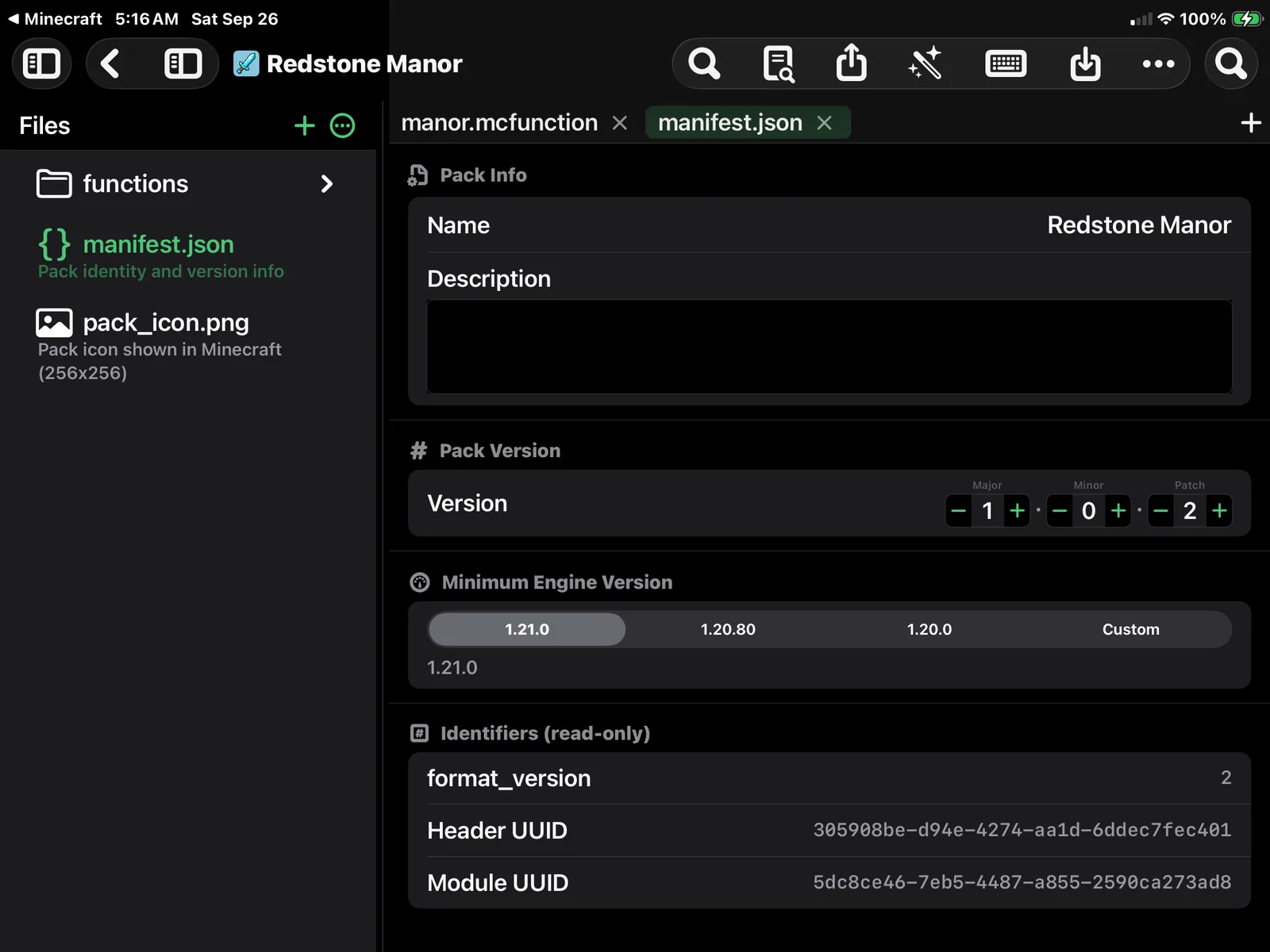Open a new tab with plus
The height and width of the screenshot is (952, 1270).
point(1251,123)
